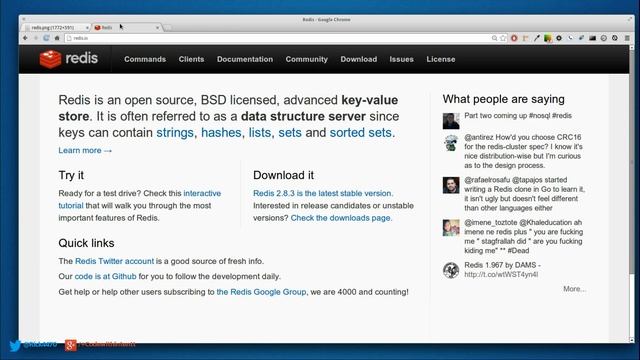
Task: Open a new tab with the button
Action: (168, 28)
